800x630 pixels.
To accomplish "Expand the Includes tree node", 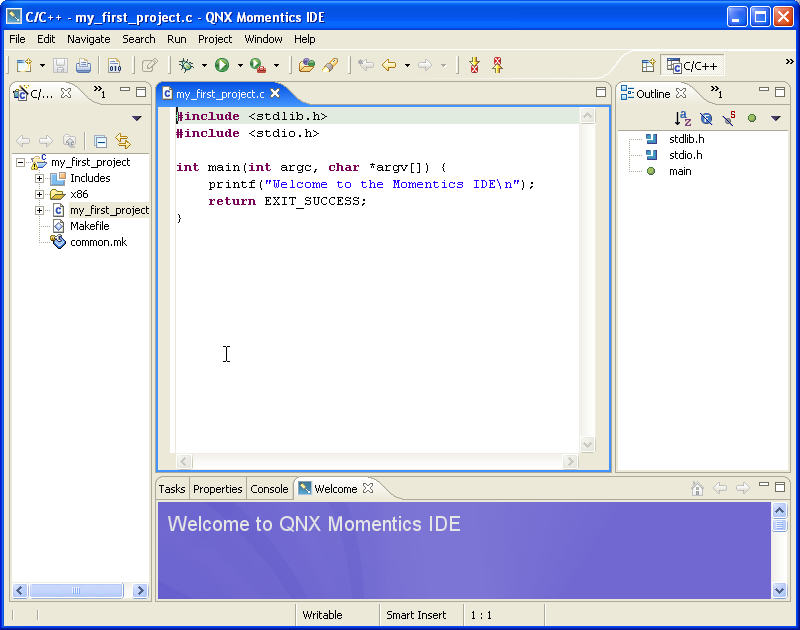I will pyautogui.click(x=40, y=178).
